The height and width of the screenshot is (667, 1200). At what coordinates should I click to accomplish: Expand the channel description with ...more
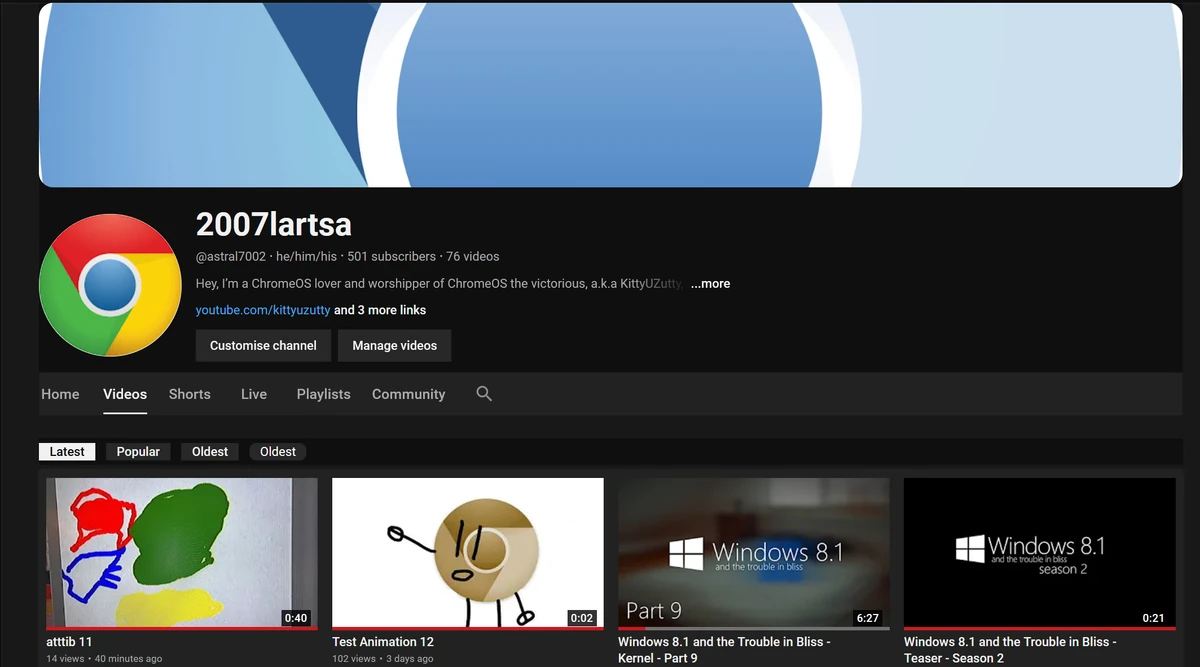710,283
